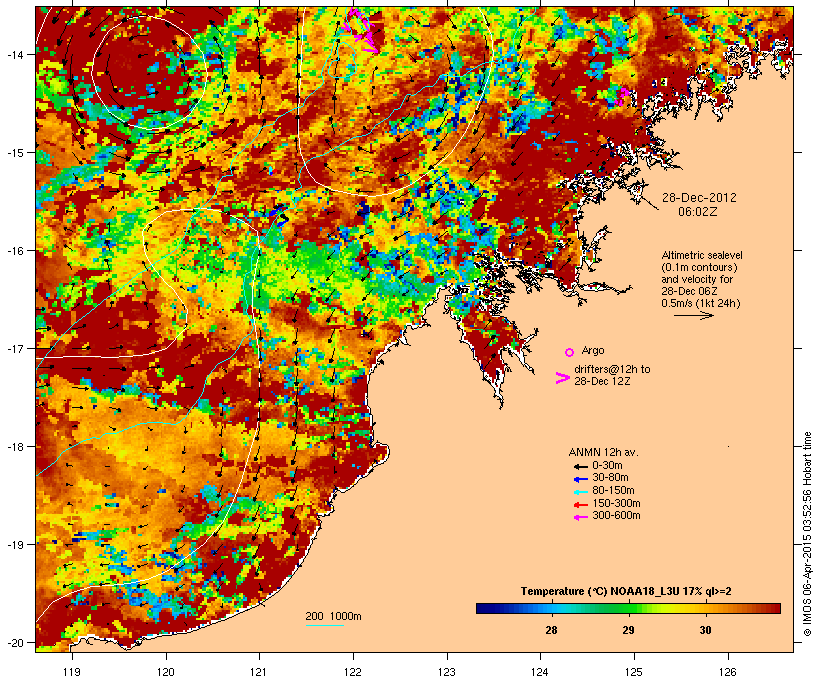
Task: Click the temperature color bar
Action: pyautogui.click(x=628, y=608)
